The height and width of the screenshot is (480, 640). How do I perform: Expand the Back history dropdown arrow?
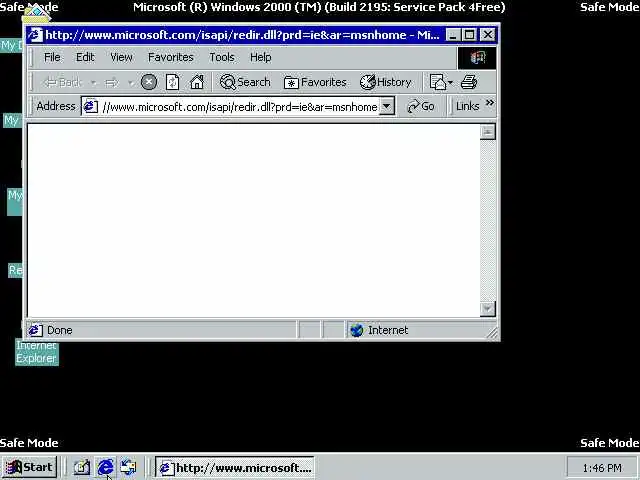[x=94, y=83]
